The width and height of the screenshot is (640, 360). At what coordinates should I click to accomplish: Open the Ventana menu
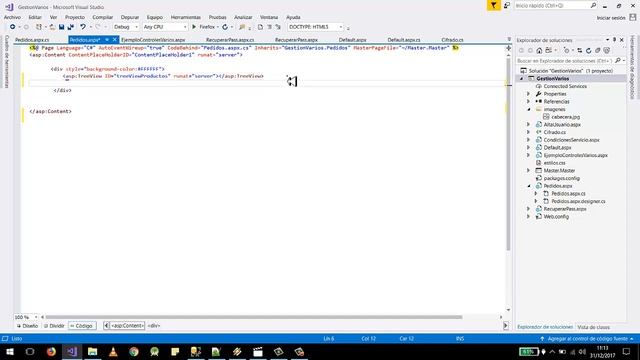[269, 17]
